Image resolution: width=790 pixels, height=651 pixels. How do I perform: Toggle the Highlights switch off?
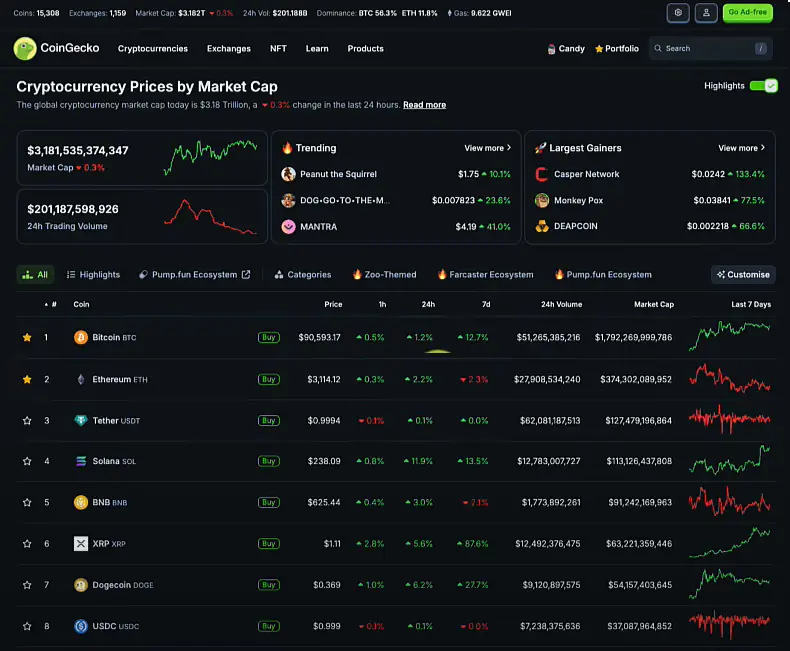pos(763,86)
